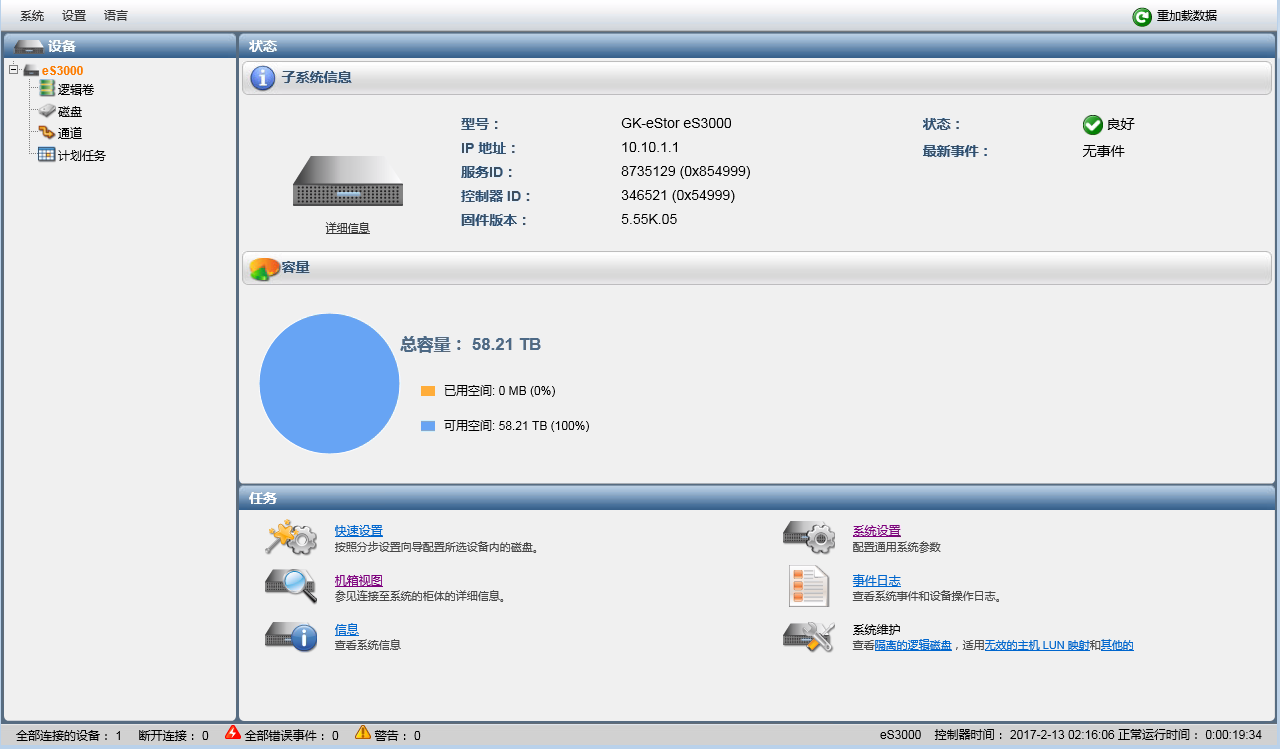Open the 隔离的逻辑磁盘 link

tap(913, 646)
